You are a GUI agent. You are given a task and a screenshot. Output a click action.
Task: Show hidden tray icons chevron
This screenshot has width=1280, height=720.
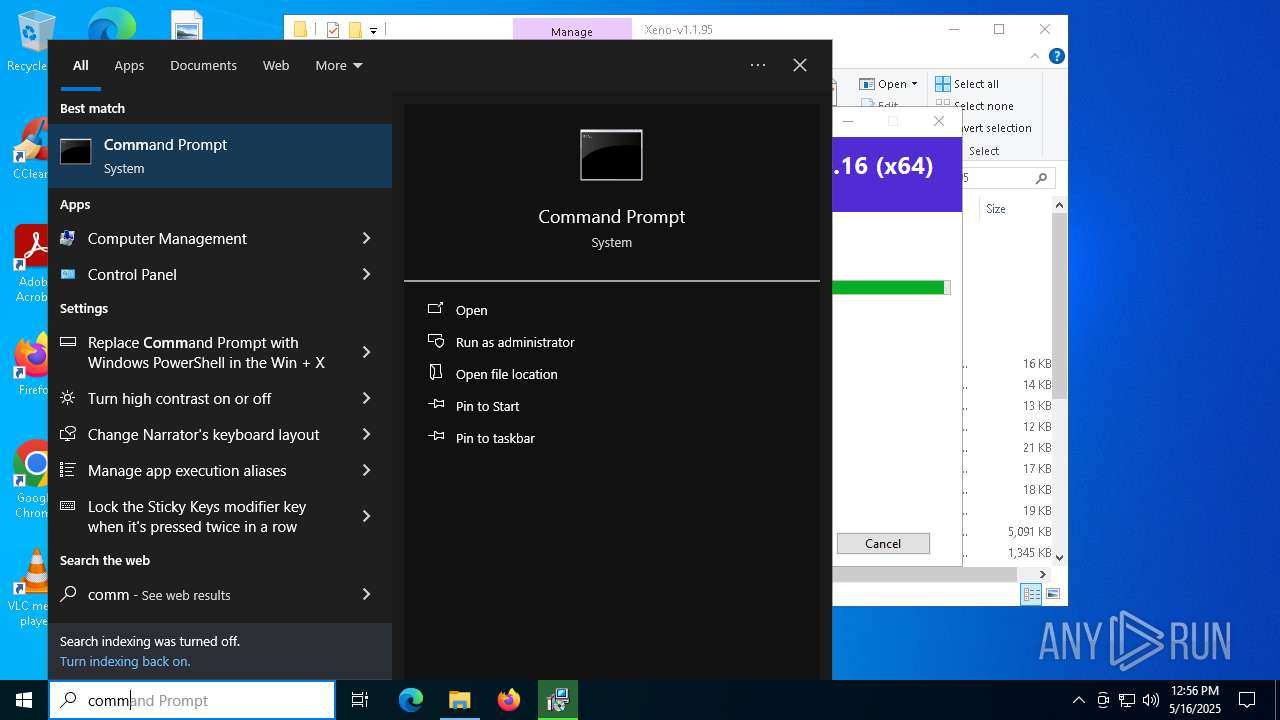(1078, 700)
